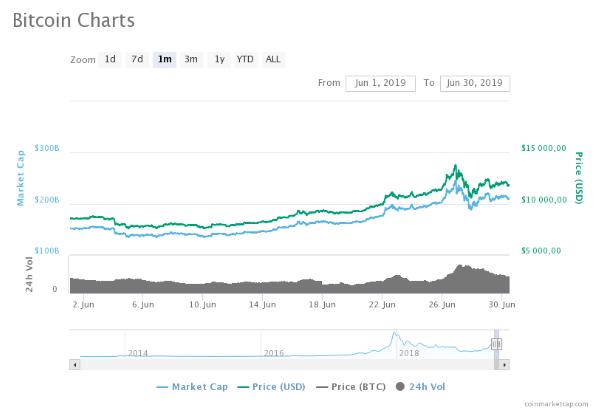Toggle Price (BTC) series in legend
Viewport: 610px width, 418px height.
pos(351,387)
